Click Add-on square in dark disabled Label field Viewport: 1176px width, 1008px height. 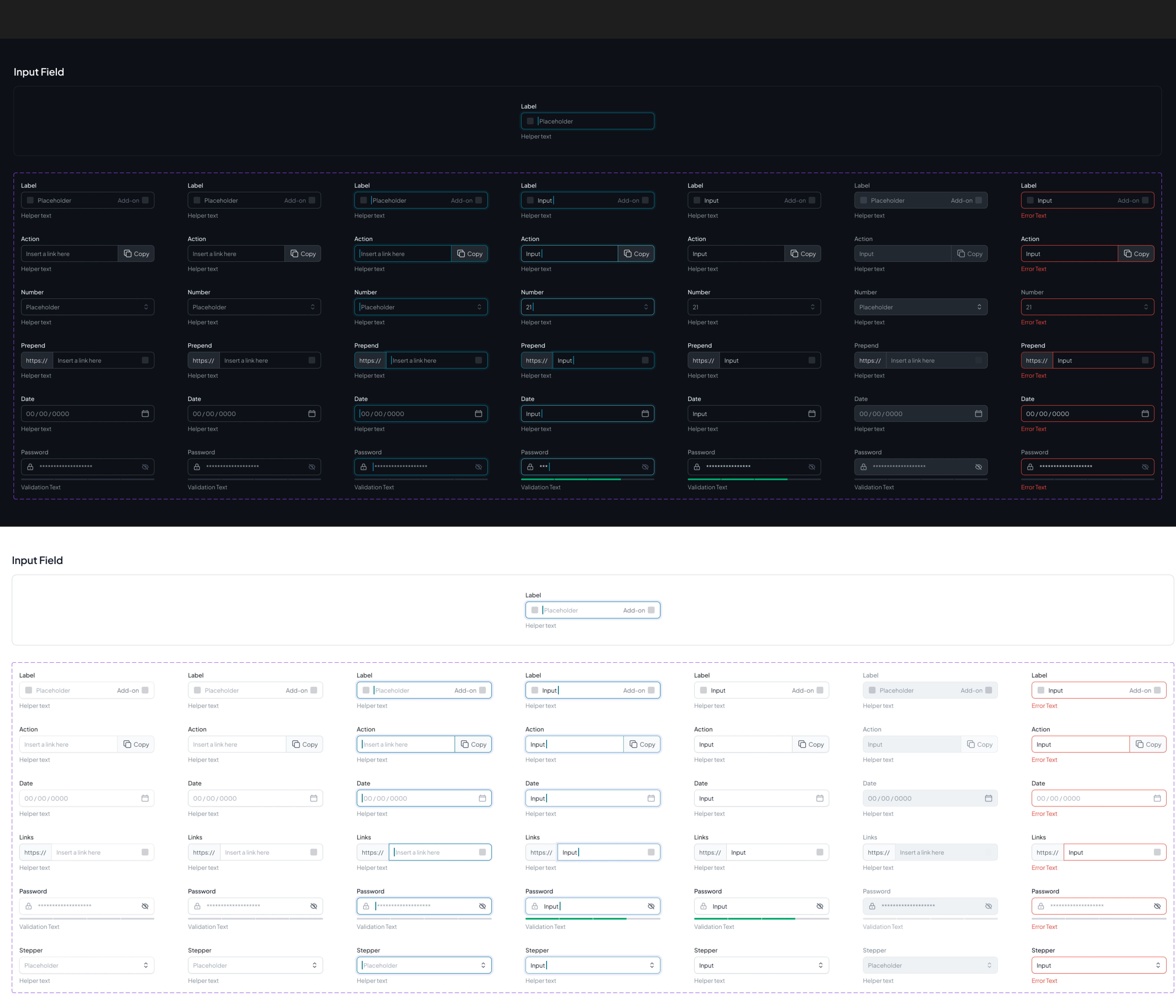978,200
